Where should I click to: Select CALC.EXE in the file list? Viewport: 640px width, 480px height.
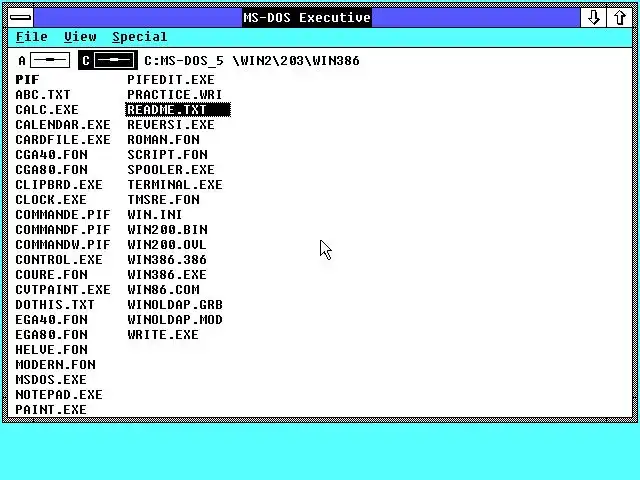point(47,110)
